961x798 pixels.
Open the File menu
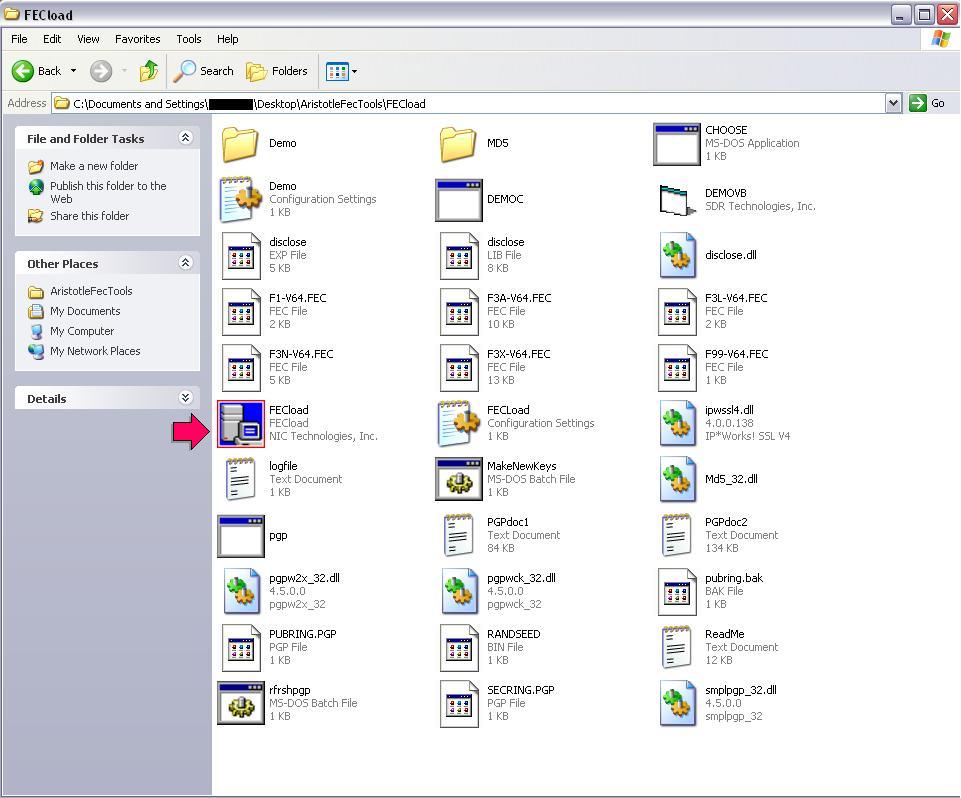pos(19,39)
